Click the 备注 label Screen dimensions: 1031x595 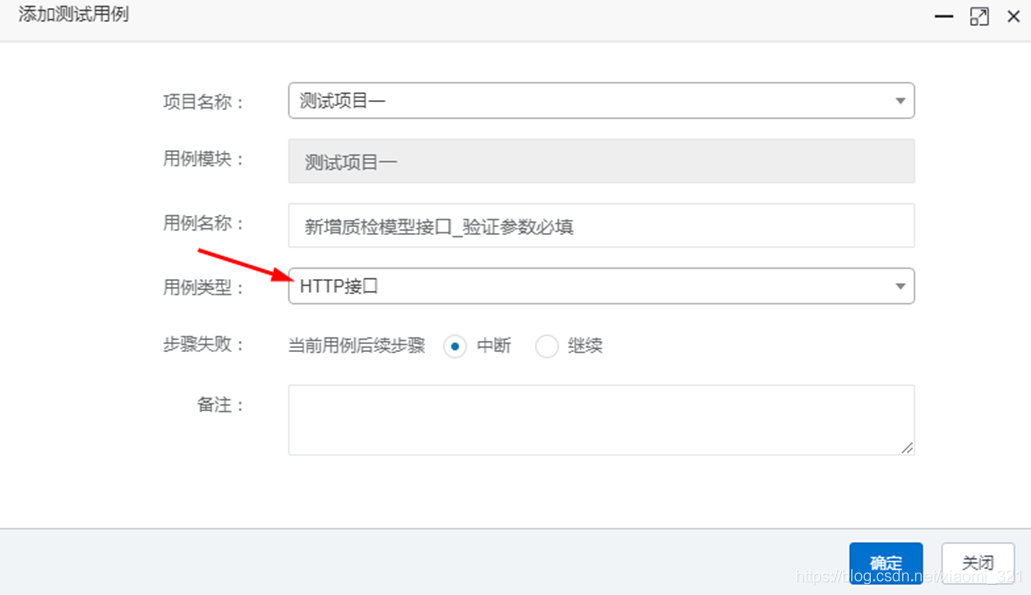pyautogui.click(x=220, y=405)
